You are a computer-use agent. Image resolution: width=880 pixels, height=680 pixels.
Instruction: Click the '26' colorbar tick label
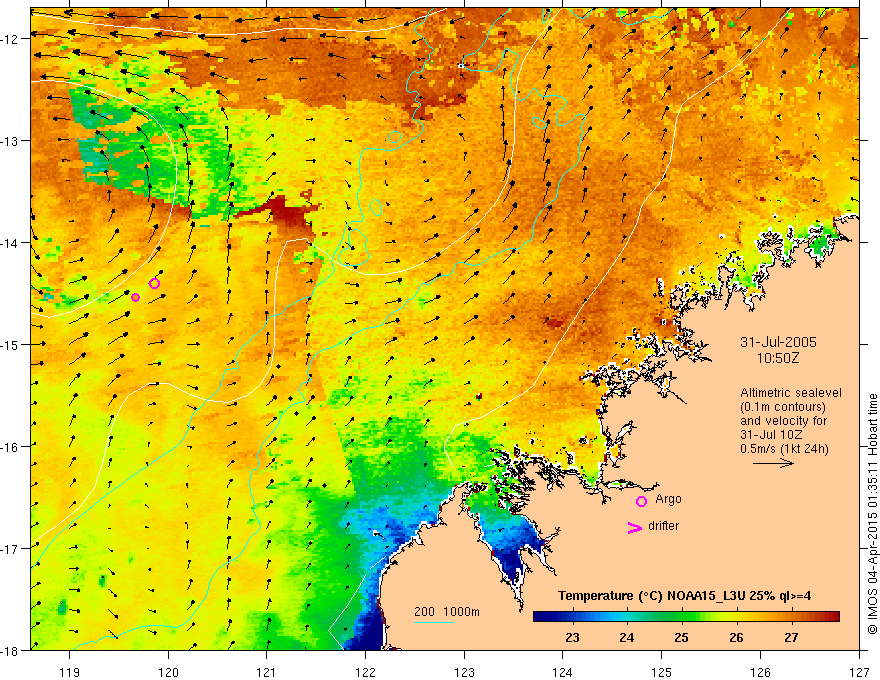click(736, 638)
